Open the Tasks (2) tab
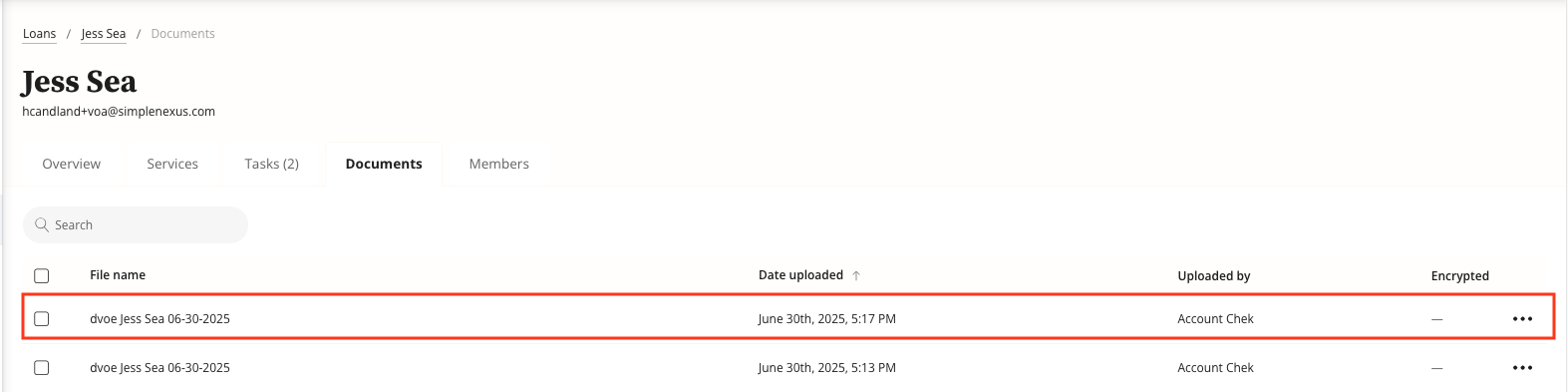 point(272,164)
